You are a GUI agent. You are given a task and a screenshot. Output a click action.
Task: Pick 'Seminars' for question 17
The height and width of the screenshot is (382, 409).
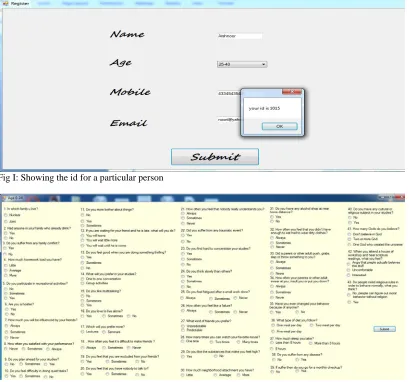(104, 332)
